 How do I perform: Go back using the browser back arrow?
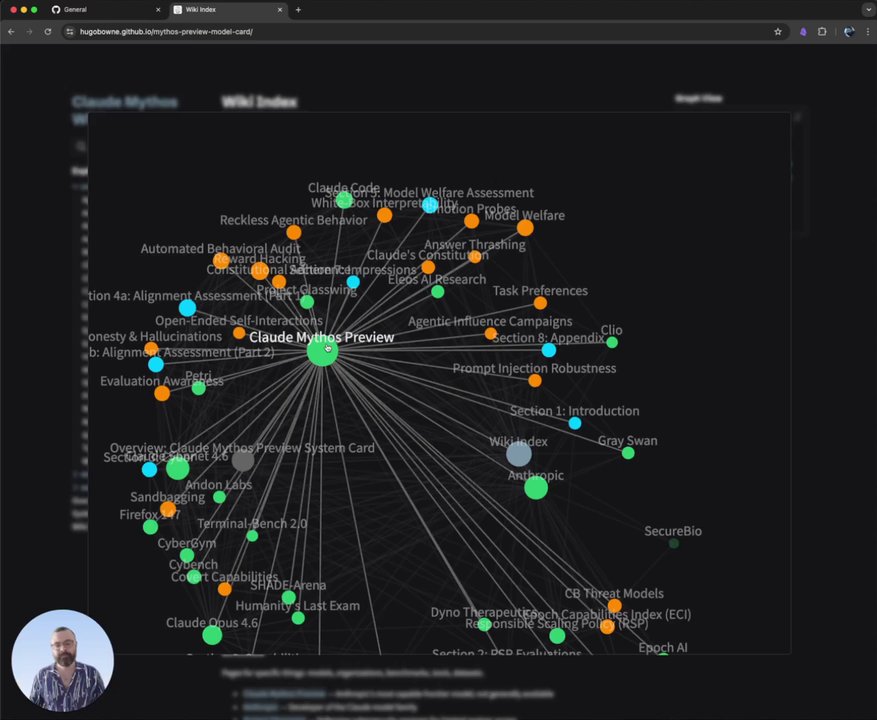tap(11, 32)
